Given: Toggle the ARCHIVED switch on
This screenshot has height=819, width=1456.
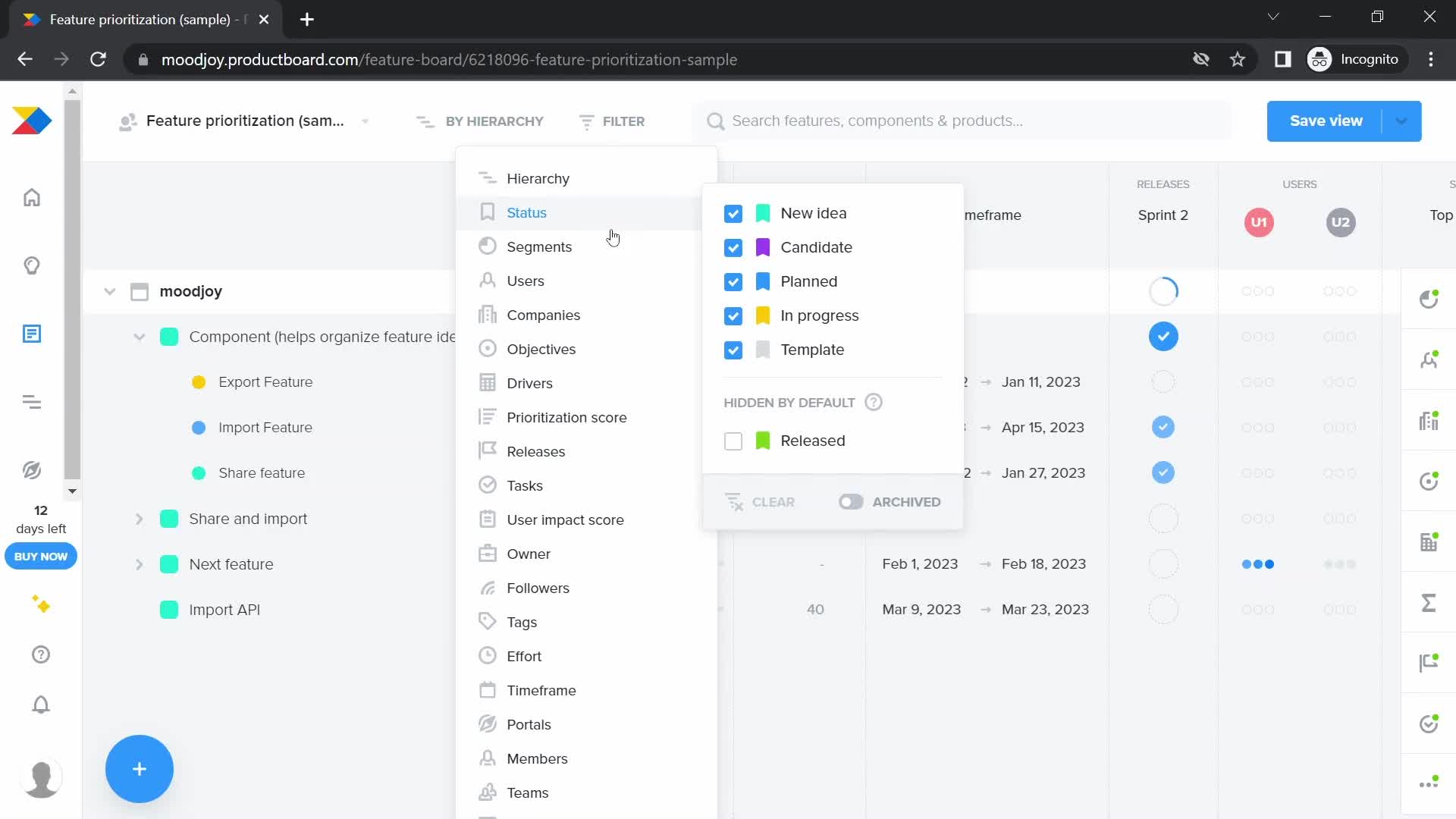Looking at the screenshot, I should pos(850,501).
